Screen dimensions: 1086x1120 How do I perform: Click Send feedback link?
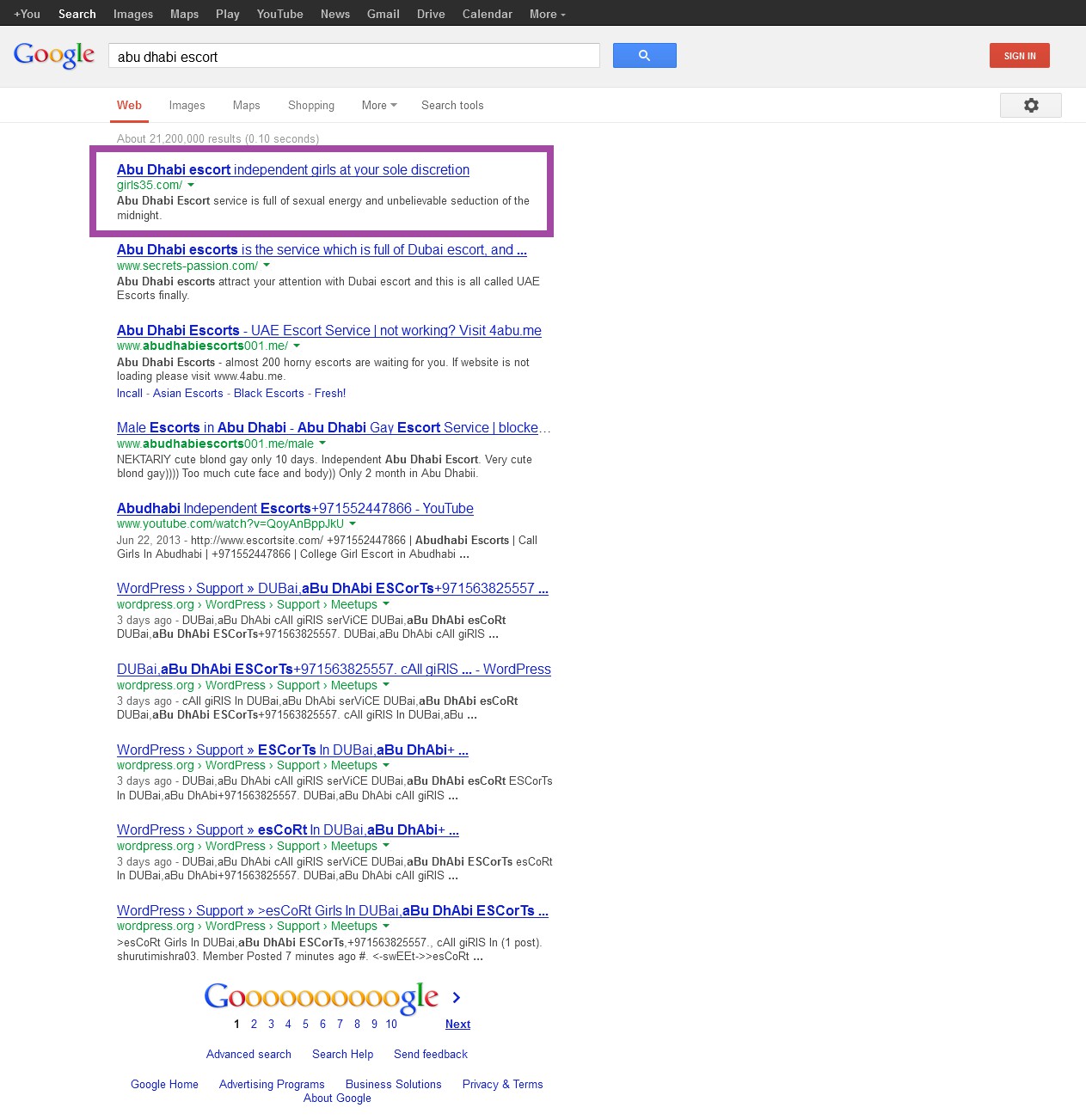(x=431, y=1054)
